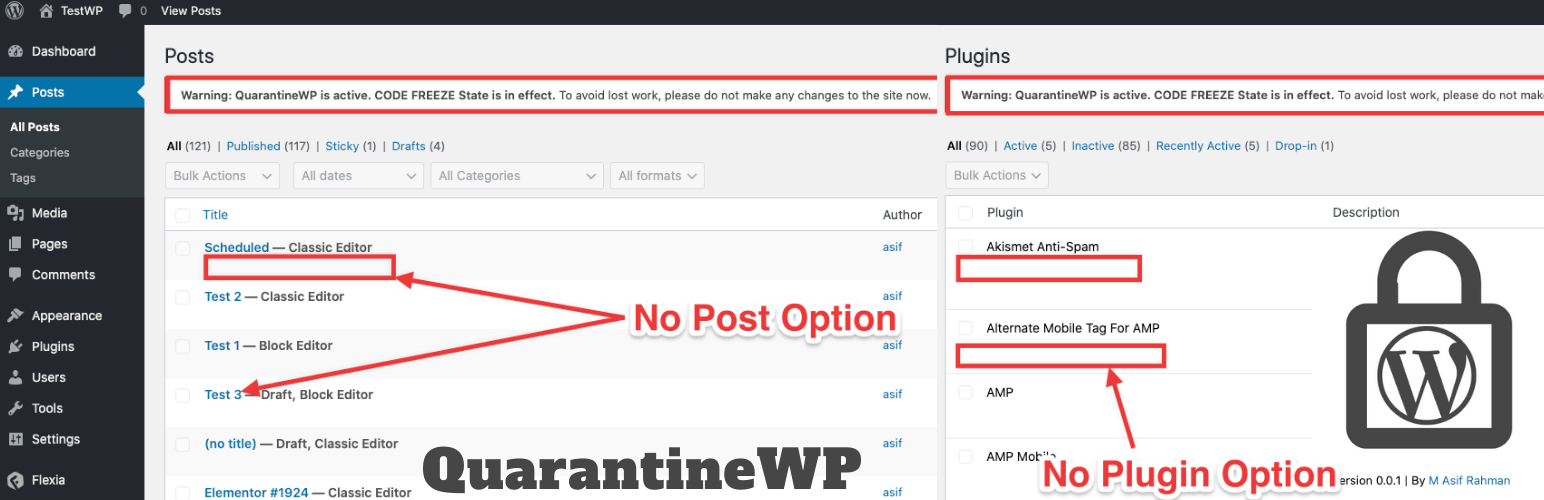
Task: Filter posts by Published (117)
Action: coord(268,146)
